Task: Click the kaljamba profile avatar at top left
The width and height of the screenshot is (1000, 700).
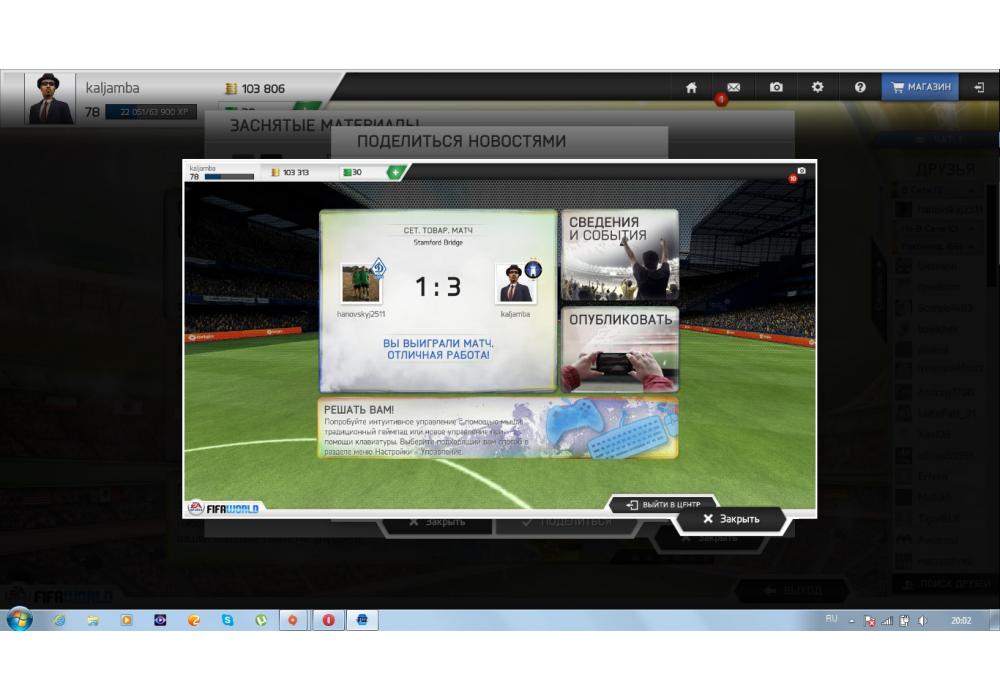Action: (x=50, y=99)
